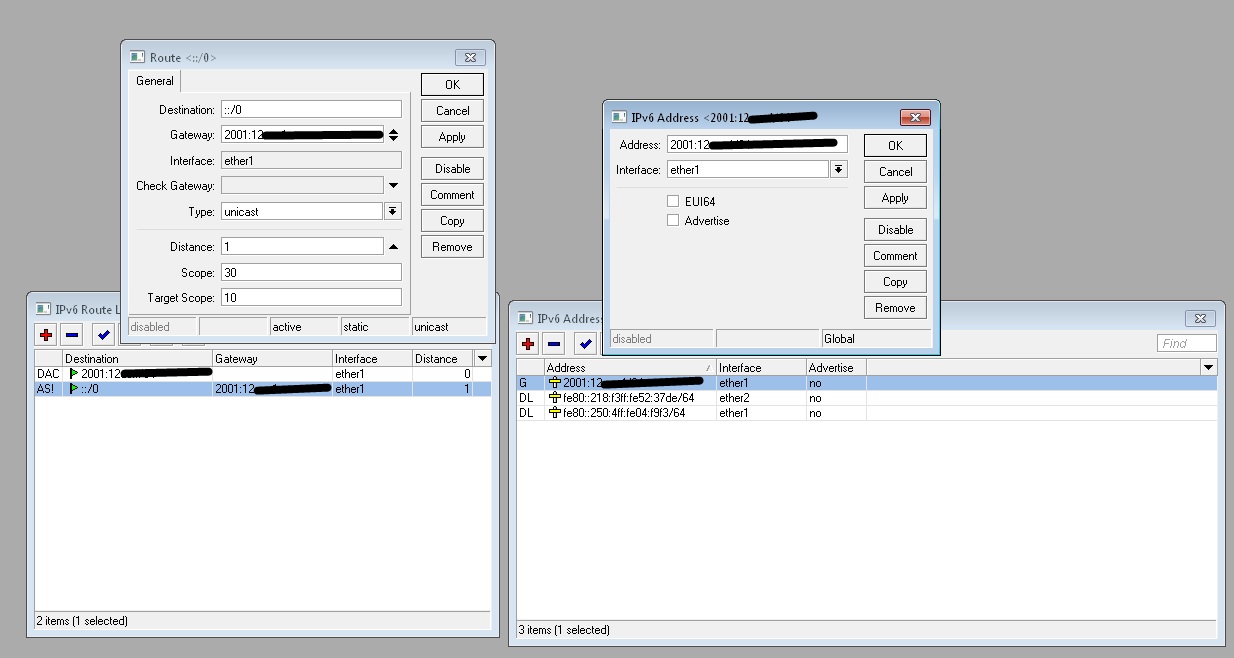
Task: Click the checkmark Enable icon in IPv6 Route List
Action: [x=103, y=334]
